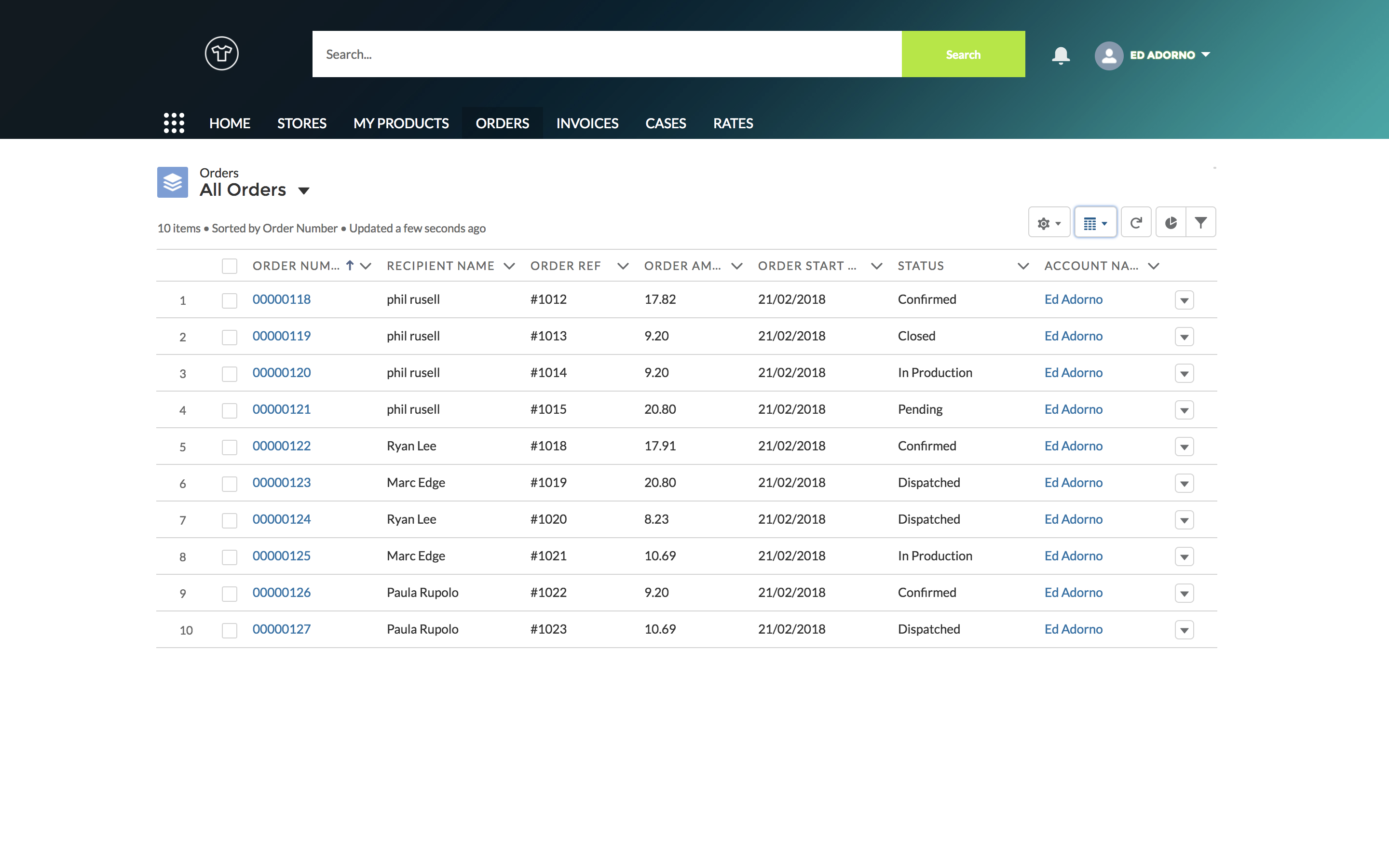Expand the All Orders list view dropdown

pos(304,190)
